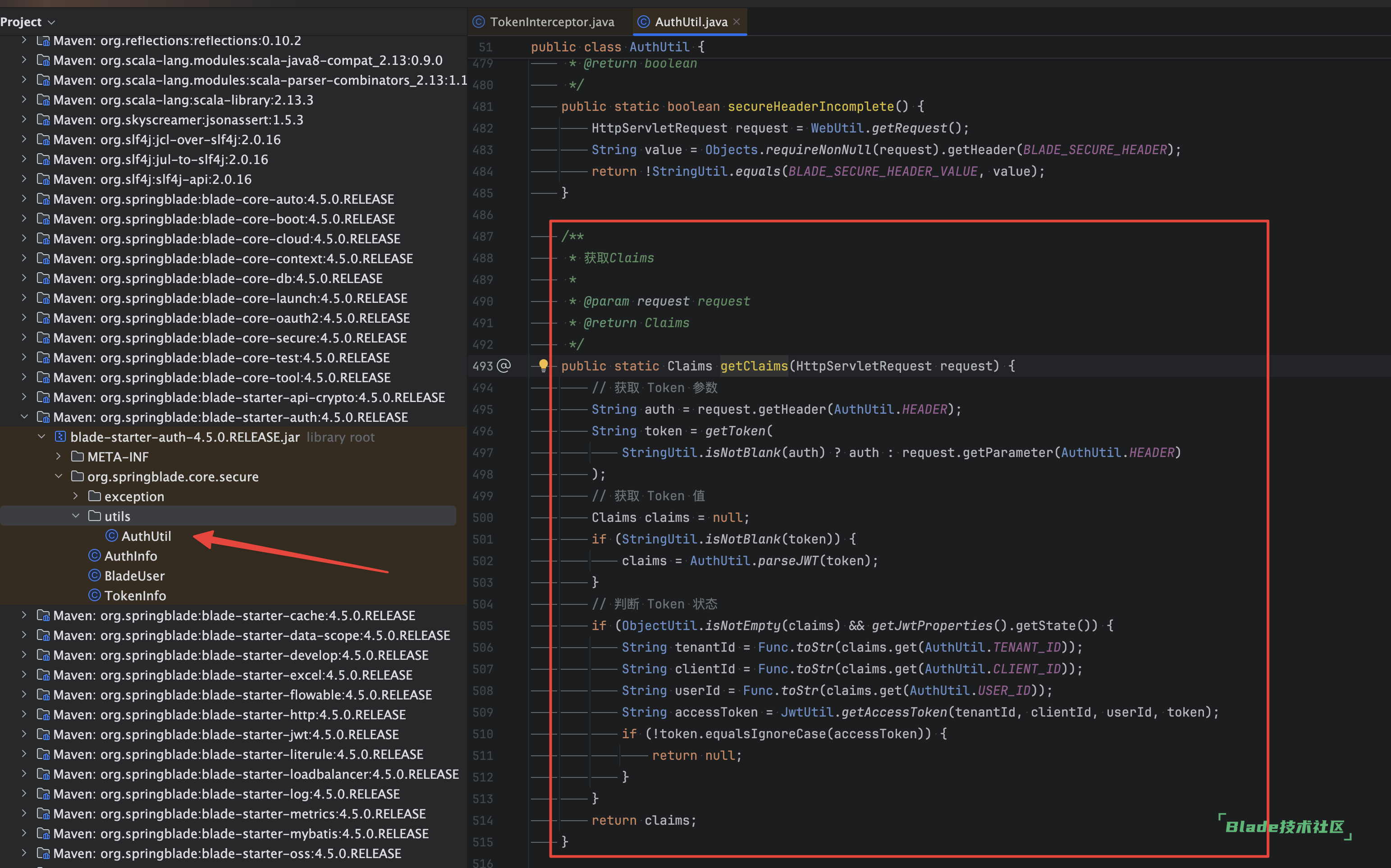The height and width of the screenshot is (868, 1391).
Task: Collapse blade-starter-auth-4.5.0.RELEASE.jar node
Action: [41, 436]
